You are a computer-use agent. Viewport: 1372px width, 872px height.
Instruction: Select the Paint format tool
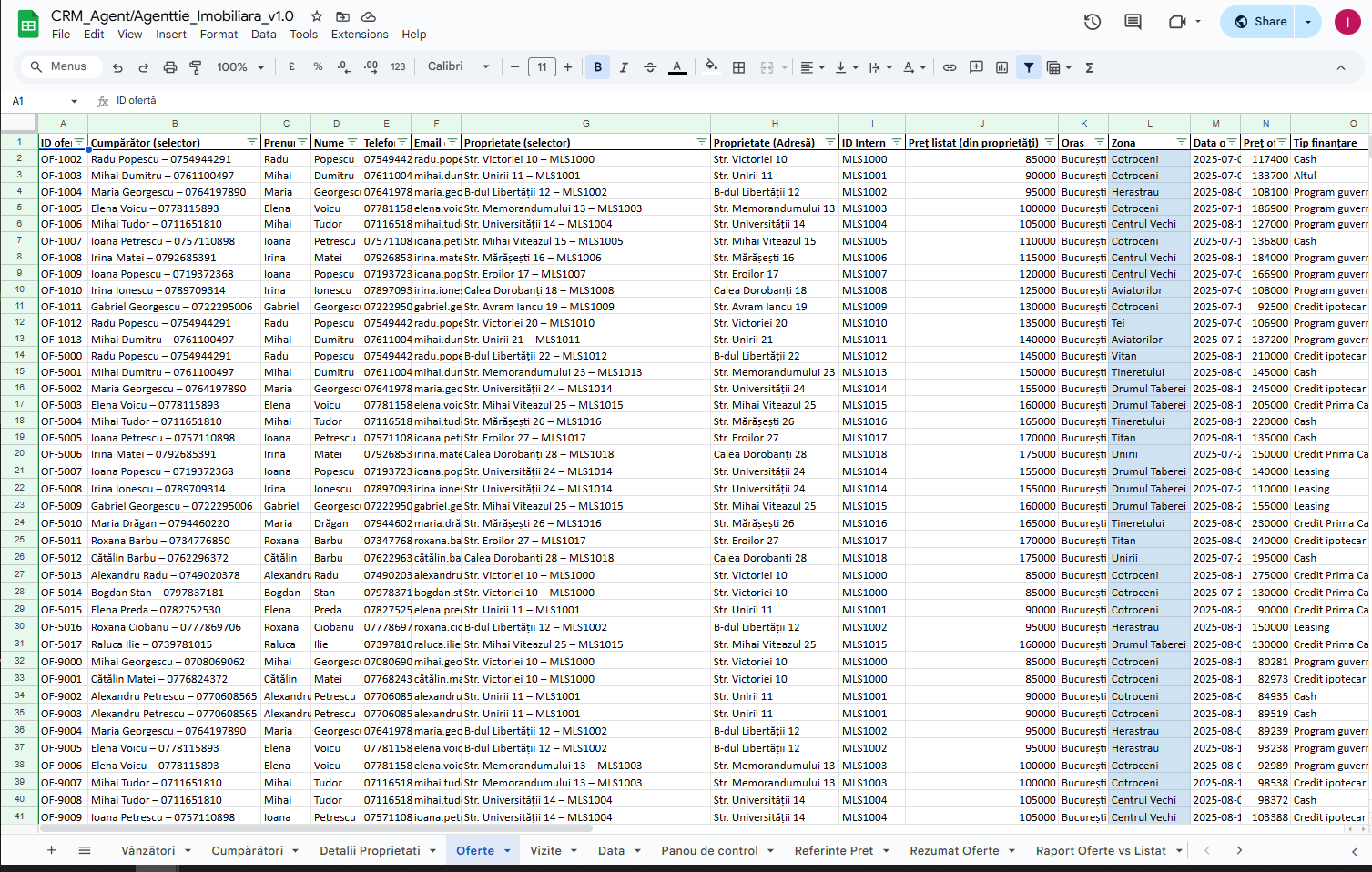pos(195,67)
